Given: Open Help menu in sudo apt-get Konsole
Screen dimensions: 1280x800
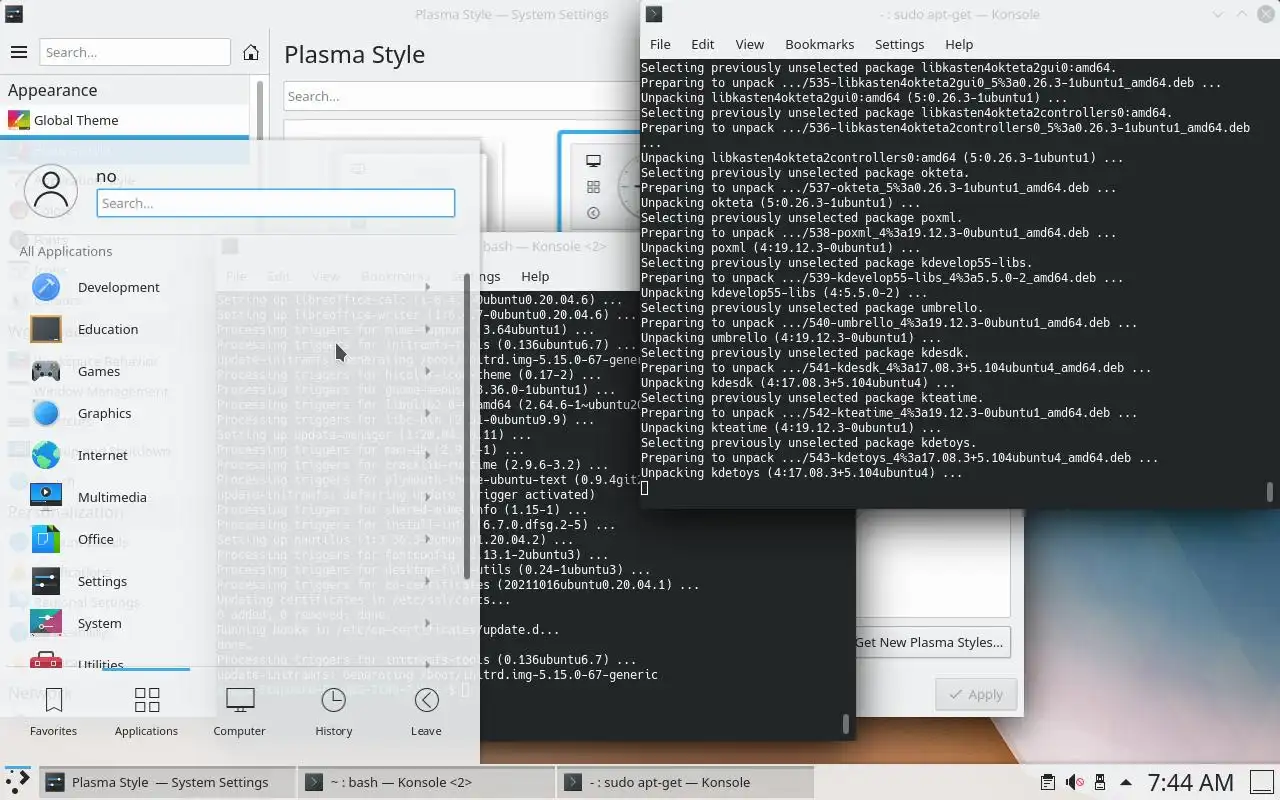Looking at the screenshot, I should coord(959,44).
